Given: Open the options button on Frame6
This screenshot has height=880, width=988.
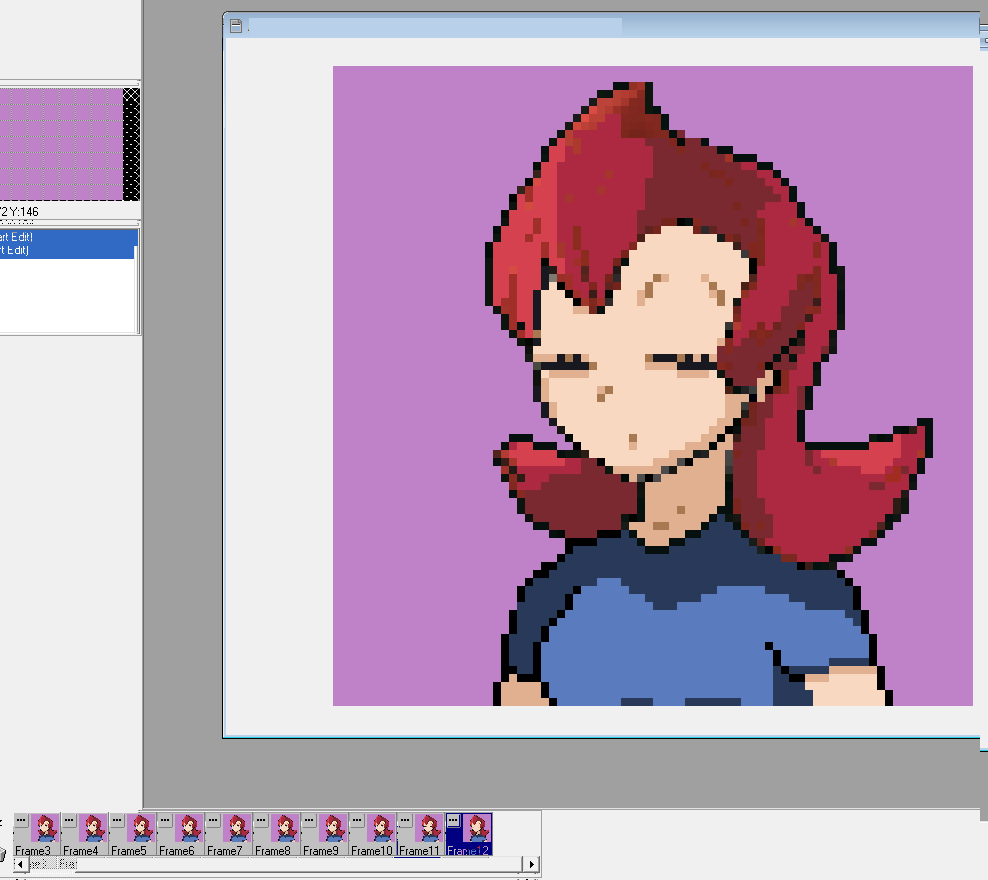Looking at the screenshot, I should (165, 820).
